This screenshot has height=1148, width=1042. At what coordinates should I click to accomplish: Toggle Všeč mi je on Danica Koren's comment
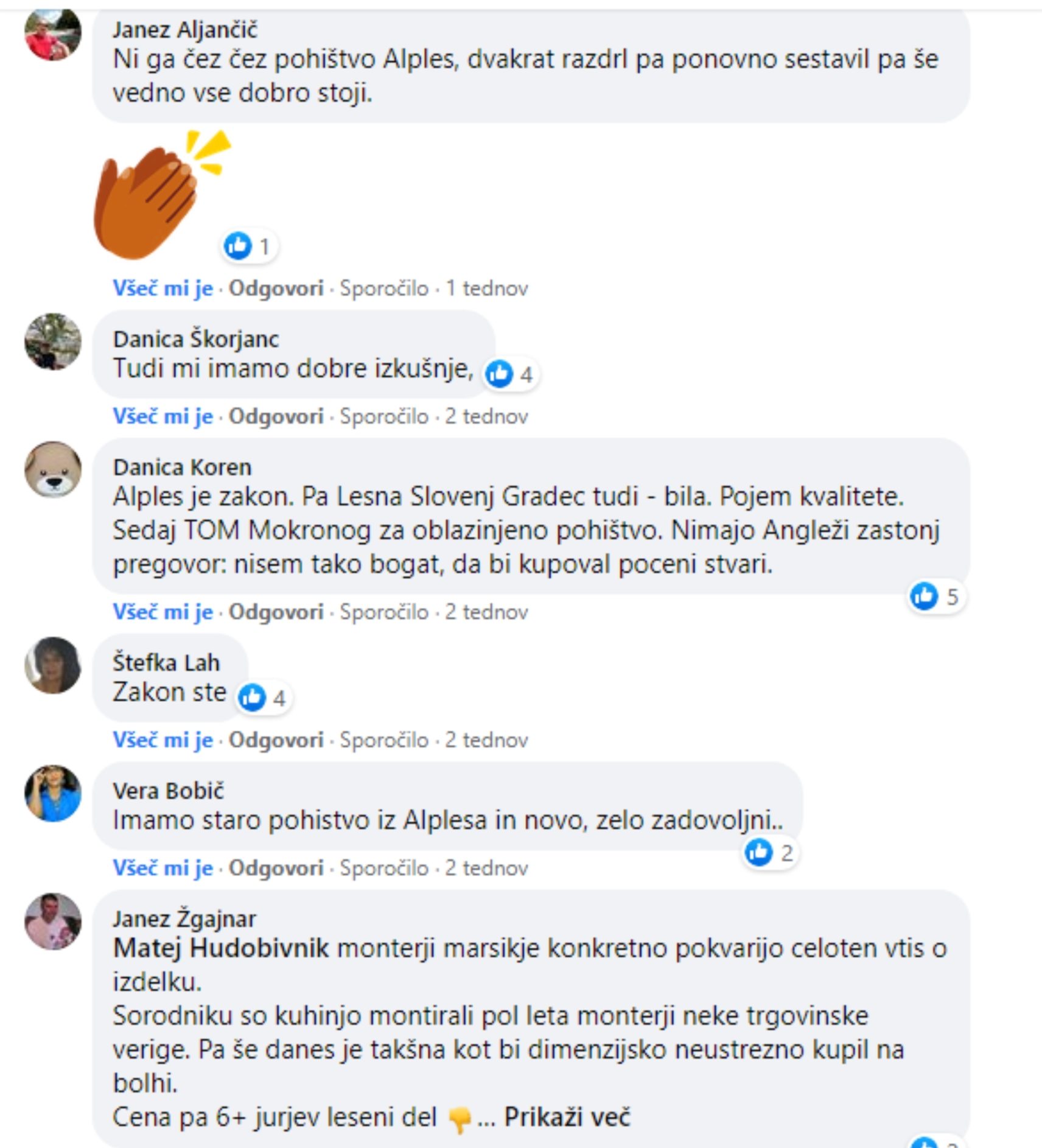(163, 612)
